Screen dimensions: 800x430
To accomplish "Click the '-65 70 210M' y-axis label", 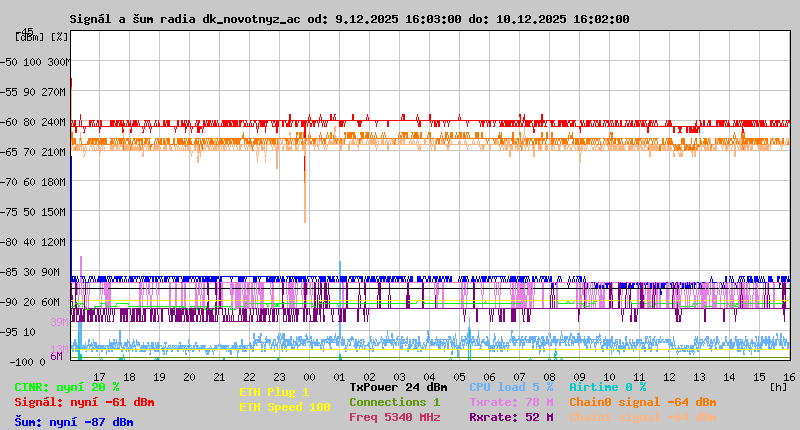I will (x=33, y=152).
